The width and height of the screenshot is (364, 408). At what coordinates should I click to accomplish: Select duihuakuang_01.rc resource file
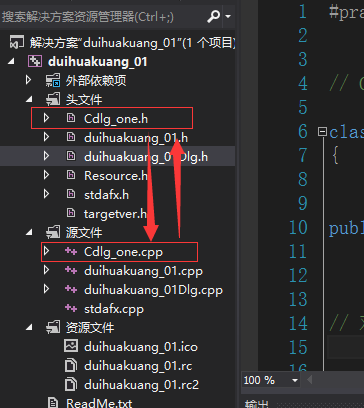tap(138, 366)
